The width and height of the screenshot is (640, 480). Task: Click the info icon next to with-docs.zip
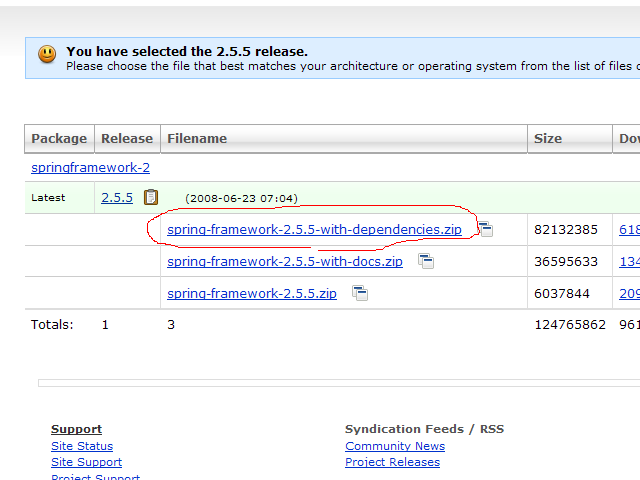pyautogui.click(x=426, y=261)
